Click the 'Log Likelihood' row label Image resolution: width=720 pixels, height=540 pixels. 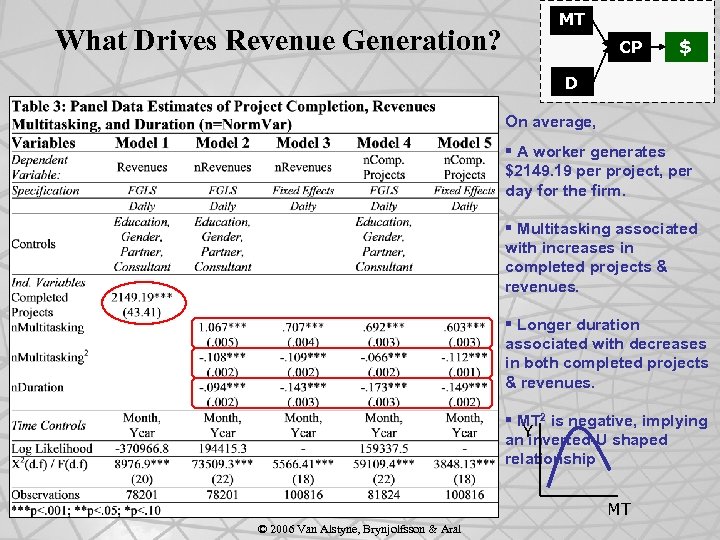click(x=52, y=449)
